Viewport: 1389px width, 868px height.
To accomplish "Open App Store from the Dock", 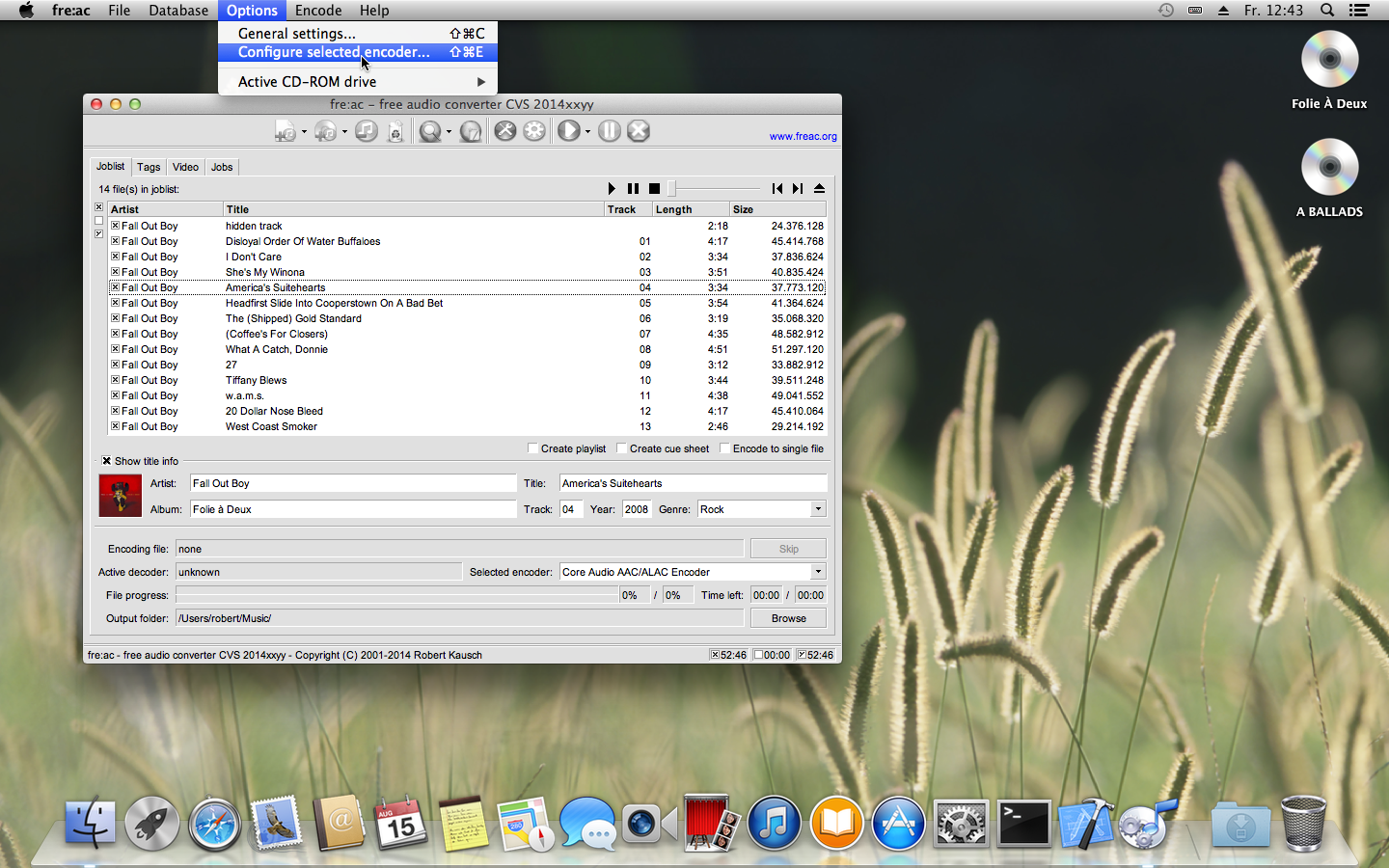I will pyautogui.click(x=898, y=824).
